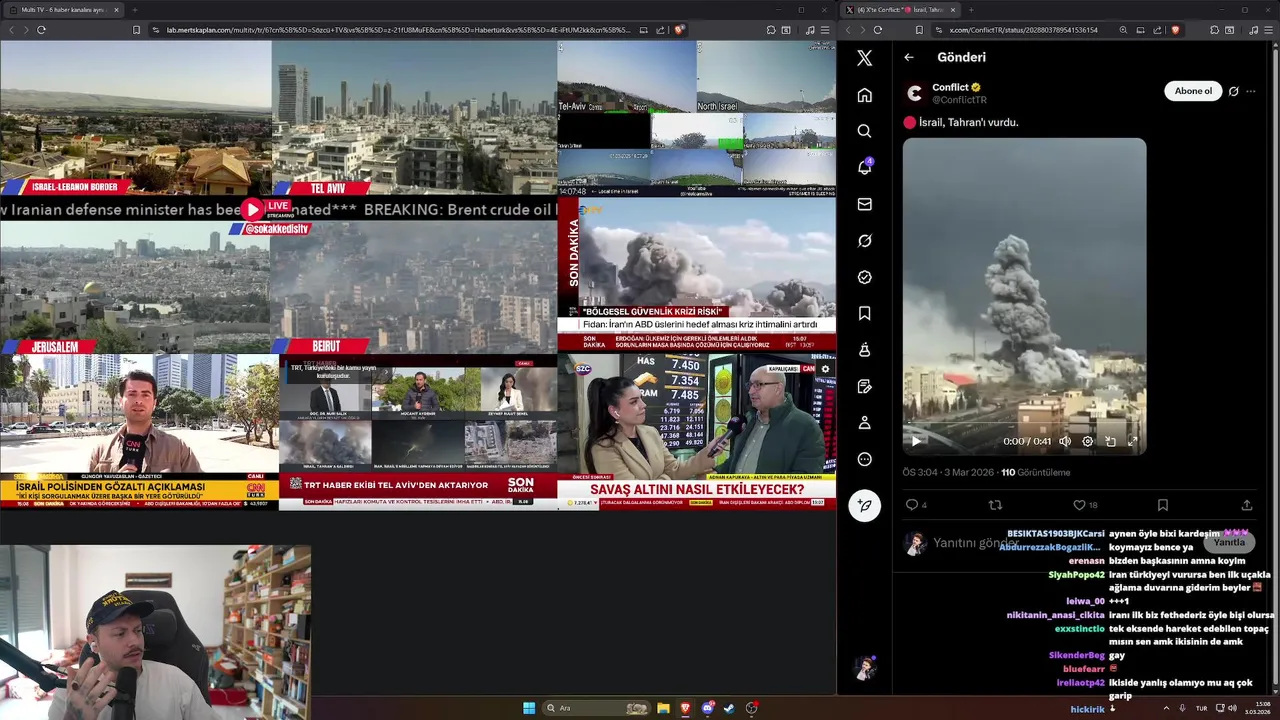Reload the Multi TV page
This screenshot has height=720, width=1280.
[x=41, y=30]
